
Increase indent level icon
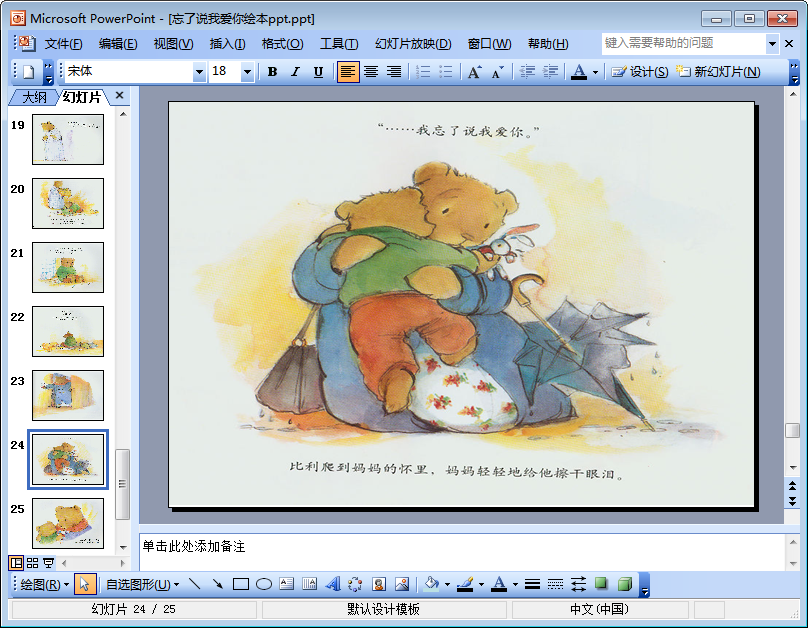pyautogui.click(x=550, y=72)
